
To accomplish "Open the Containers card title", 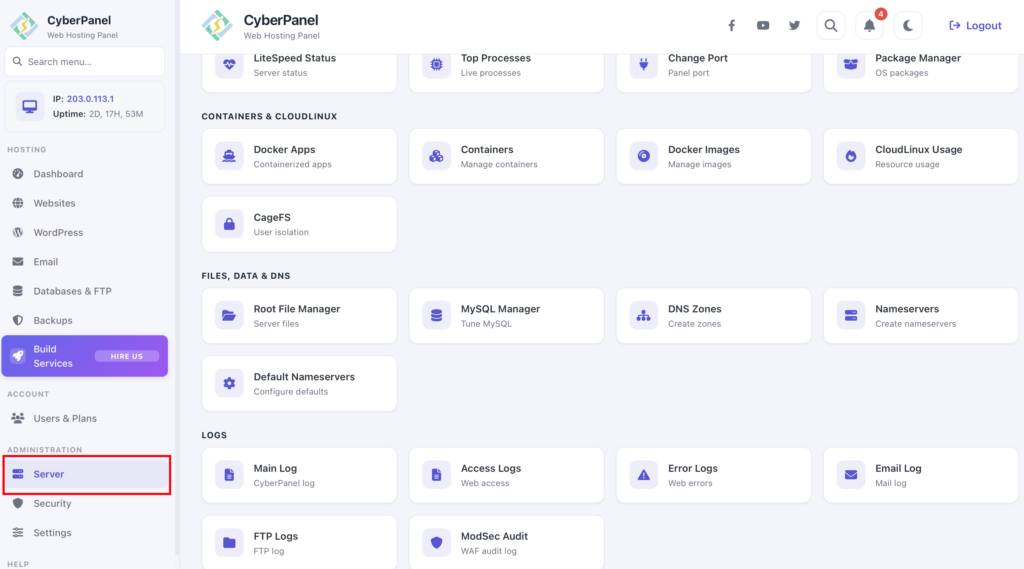I will pyautogui.click(x=487, y=150).
